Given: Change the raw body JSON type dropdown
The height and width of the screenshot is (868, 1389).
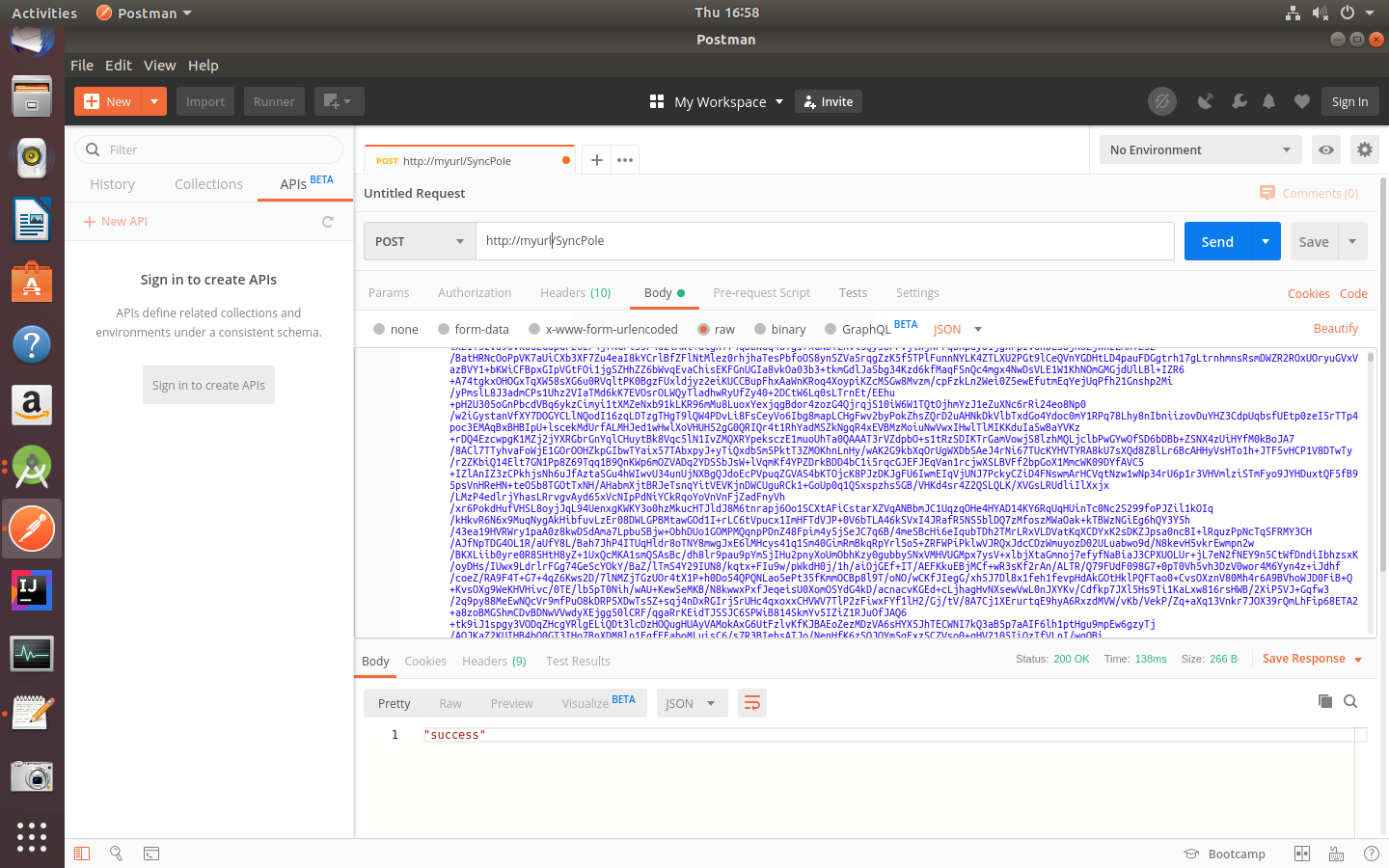Looking at the screenshot, I should coord(957,329).
